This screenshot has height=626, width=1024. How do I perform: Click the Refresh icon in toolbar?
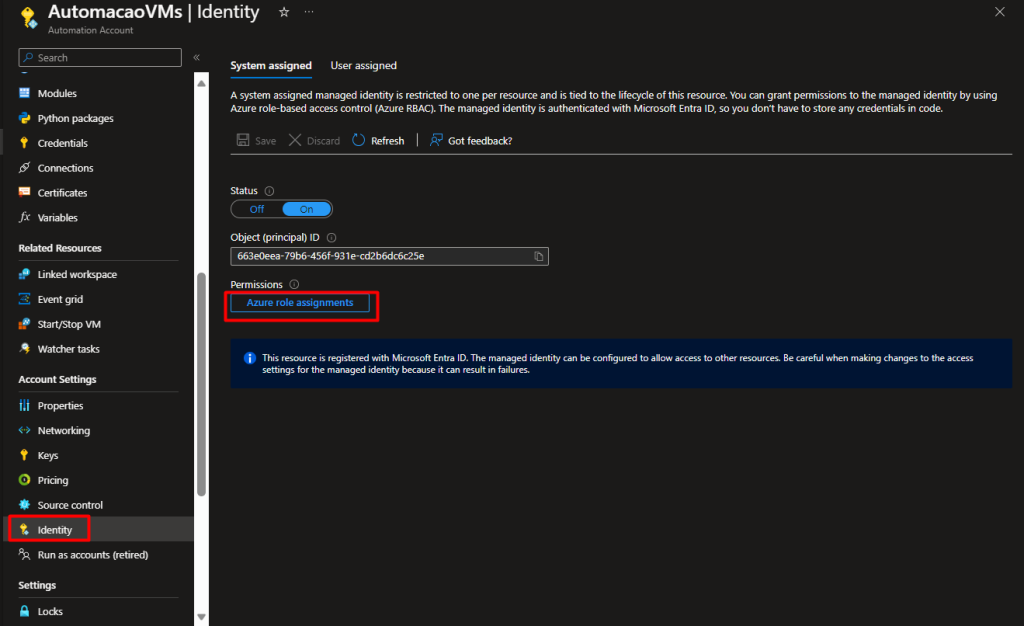click(x=360, y=141)
